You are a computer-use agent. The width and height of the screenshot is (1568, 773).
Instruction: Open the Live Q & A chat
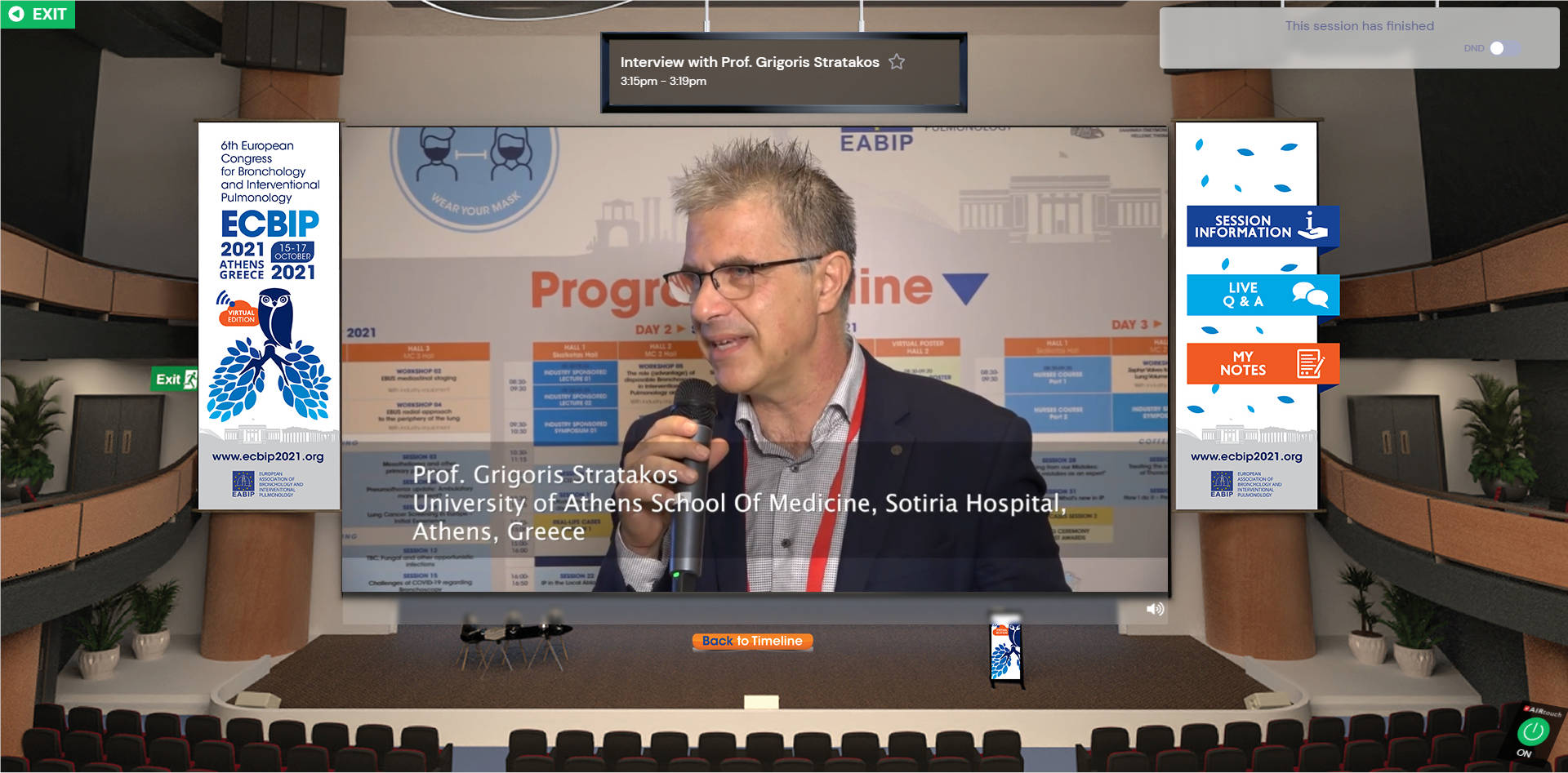click(x=1261, y=295)
